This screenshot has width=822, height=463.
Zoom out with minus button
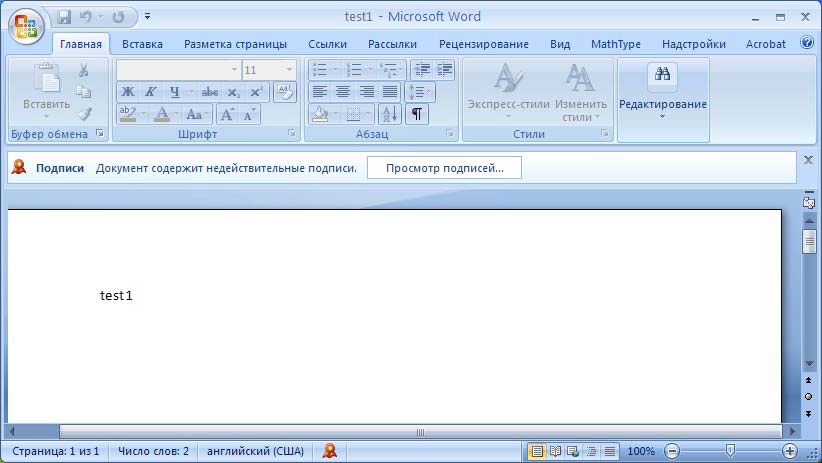tap(672, 450)
